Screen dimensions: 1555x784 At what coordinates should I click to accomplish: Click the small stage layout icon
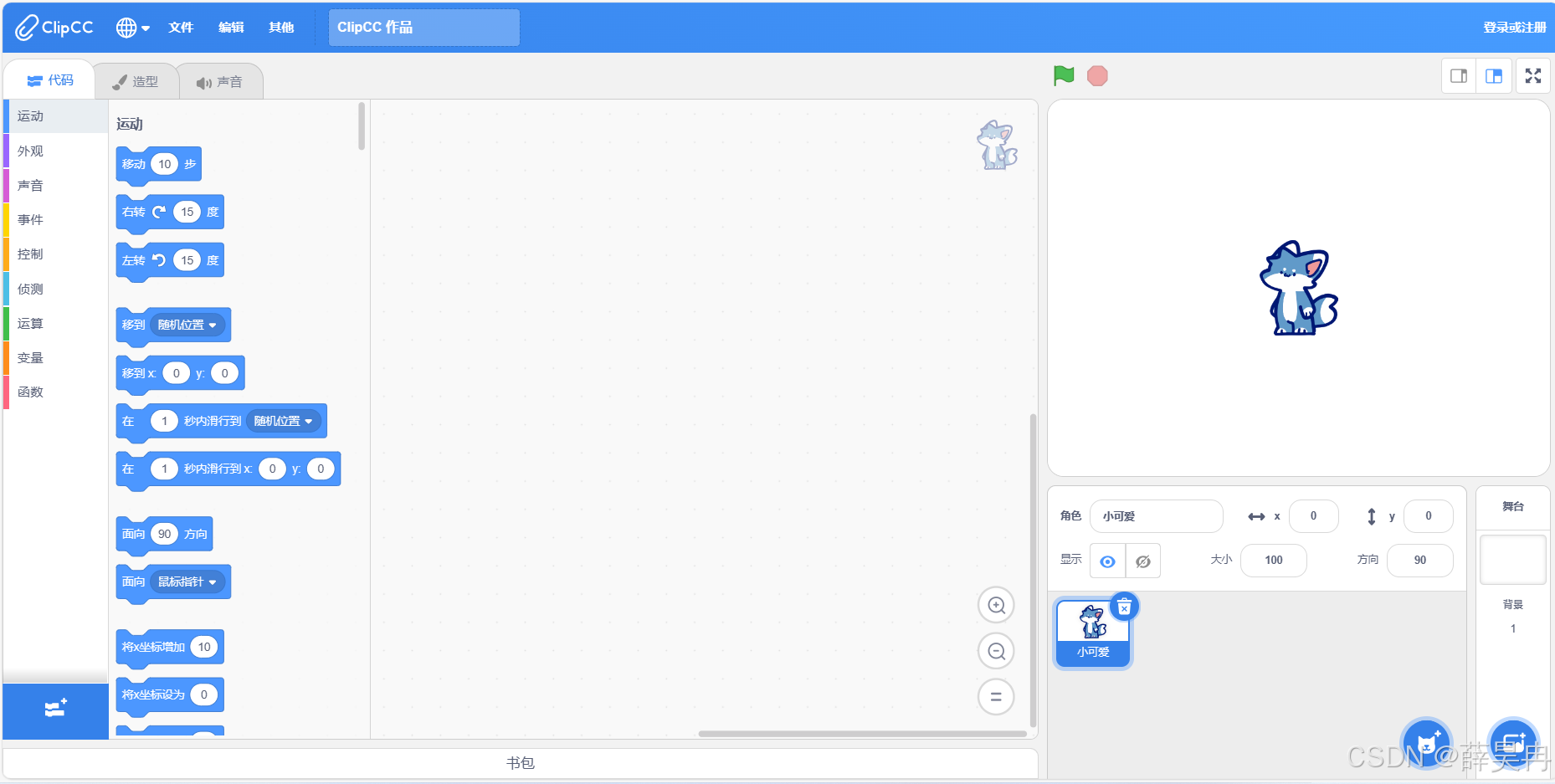1459,76
